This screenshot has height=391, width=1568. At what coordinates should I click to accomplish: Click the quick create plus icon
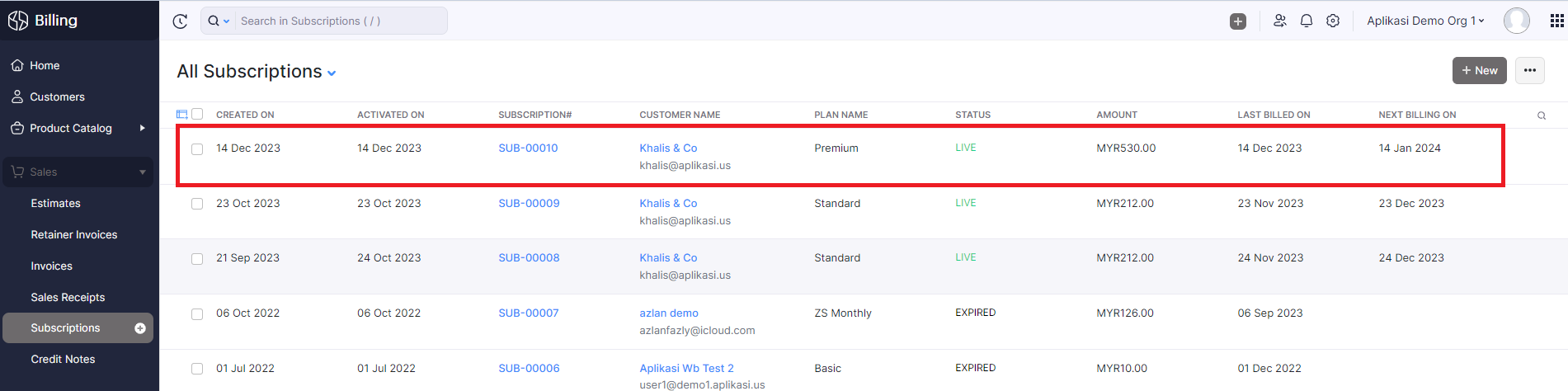coord(1238,21)
